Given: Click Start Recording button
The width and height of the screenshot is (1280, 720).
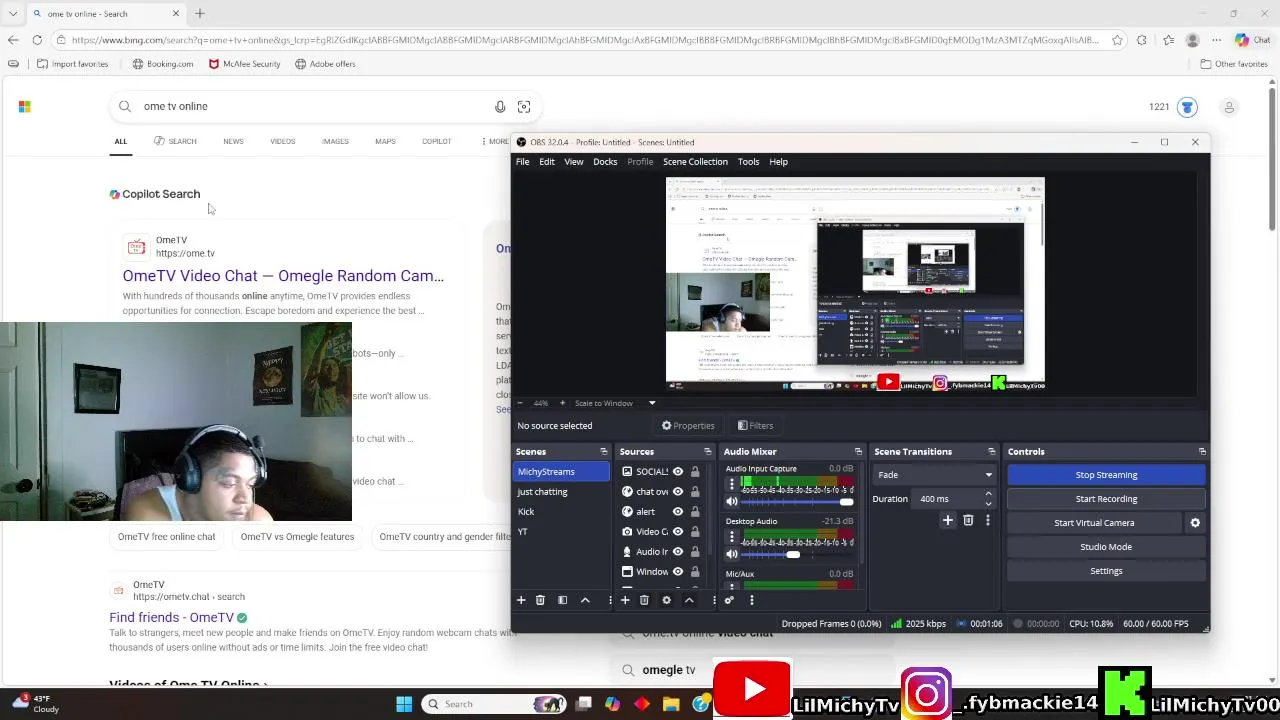Looking at the screenshot, I should click(x=1106, y=499).
